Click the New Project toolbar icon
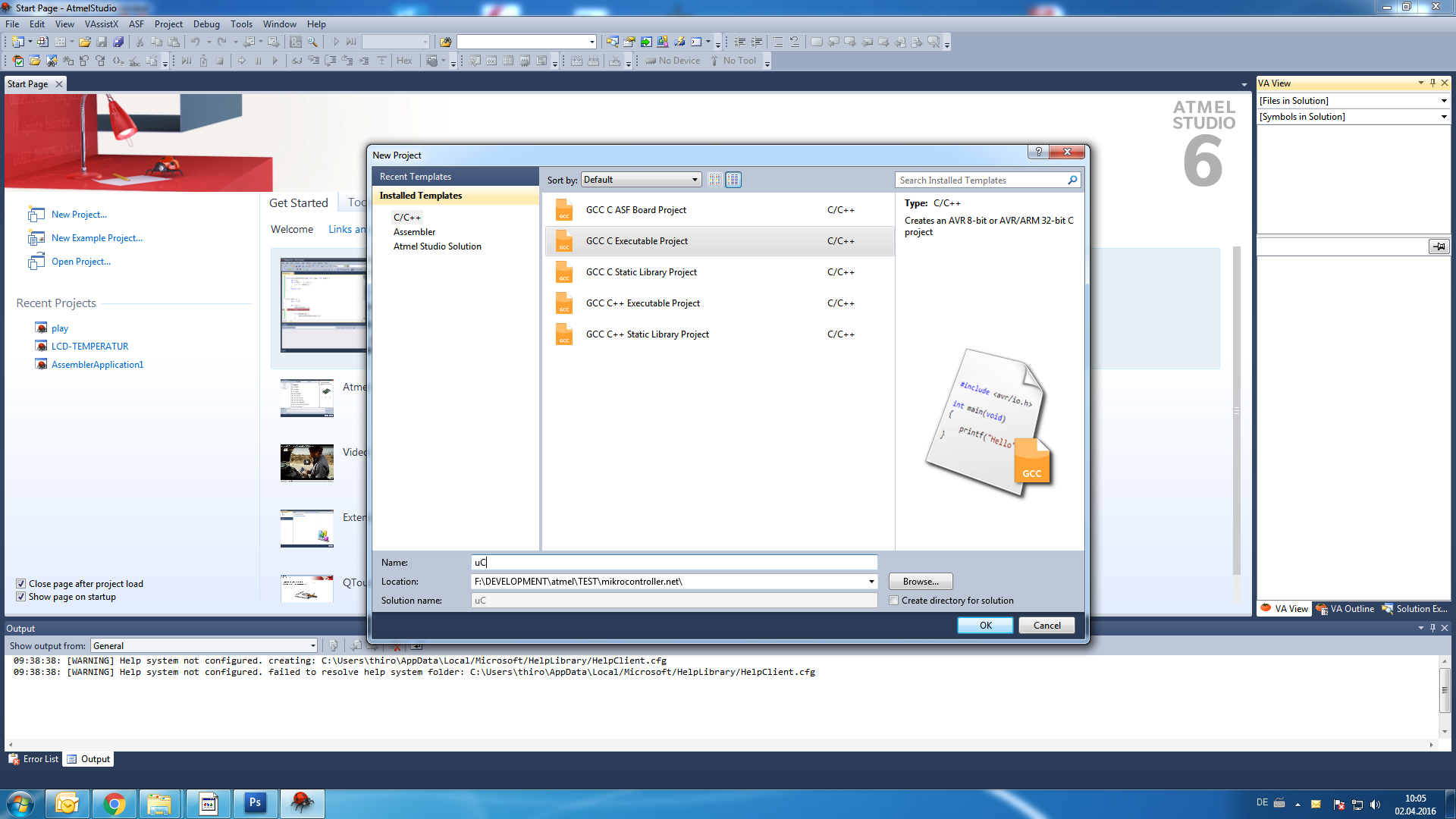 (x=17, y=42)
